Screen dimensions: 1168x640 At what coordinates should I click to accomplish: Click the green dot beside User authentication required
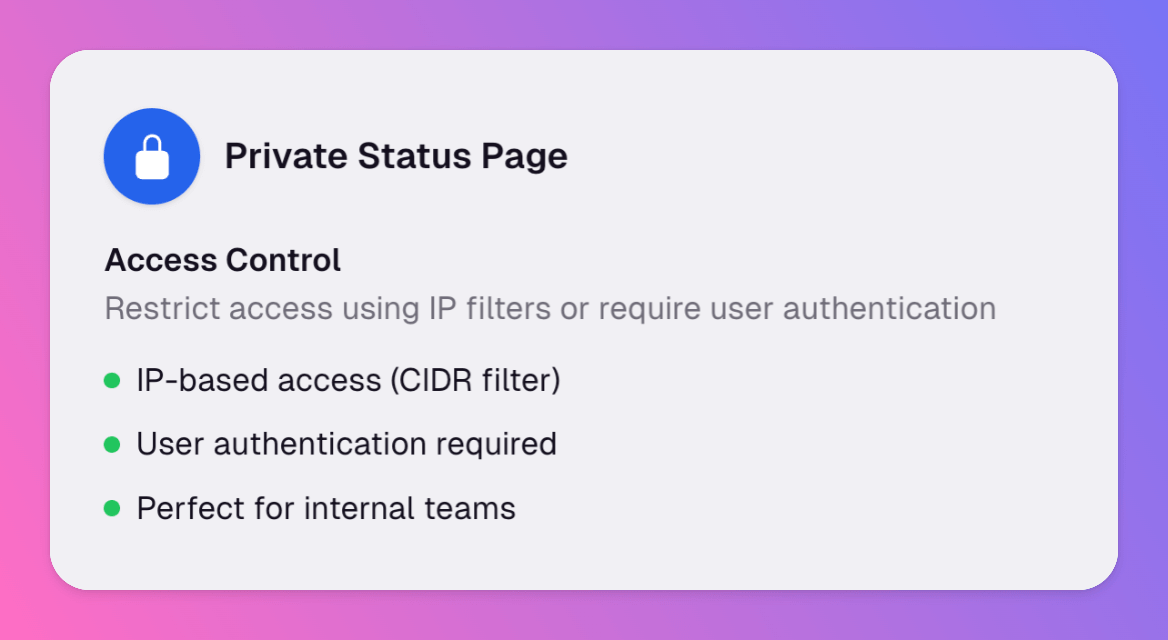[112, 444]
